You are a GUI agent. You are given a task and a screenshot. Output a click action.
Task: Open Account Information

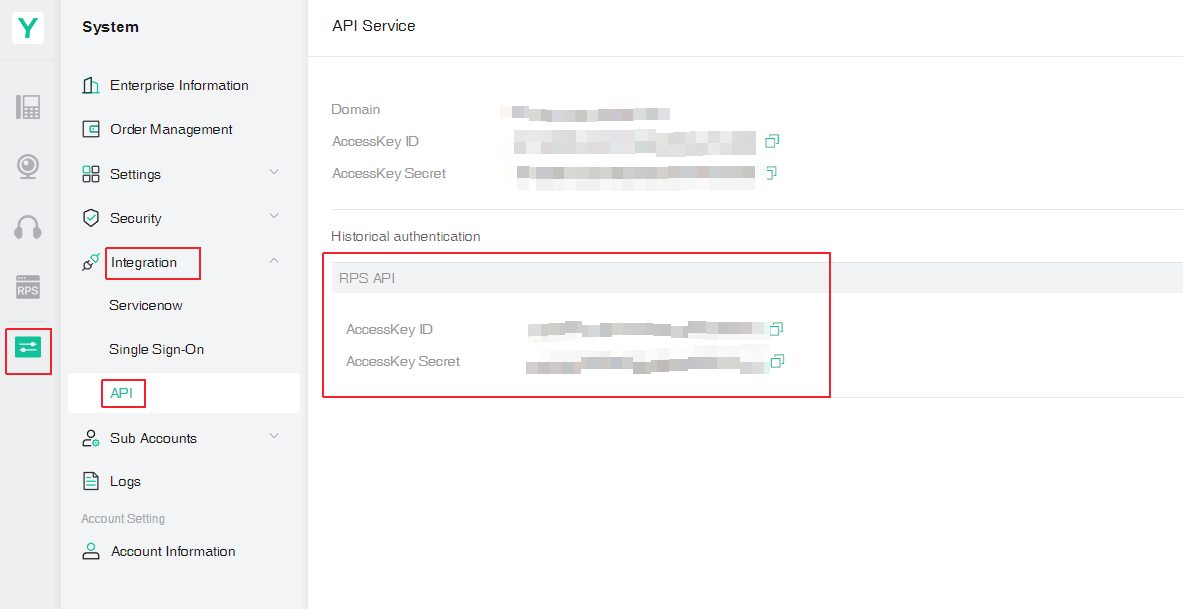tap(172, 551)
